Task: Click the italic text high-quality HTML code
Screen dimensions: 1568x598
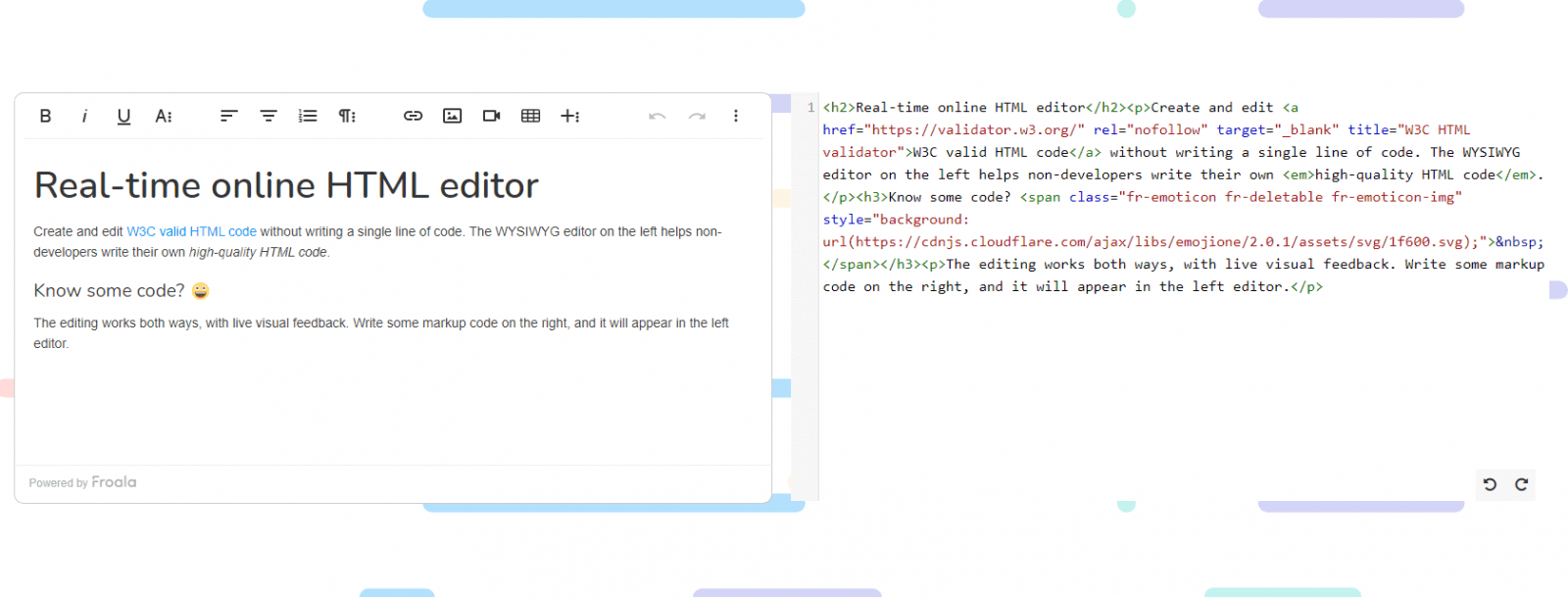Action: click(x=258, y=253)
